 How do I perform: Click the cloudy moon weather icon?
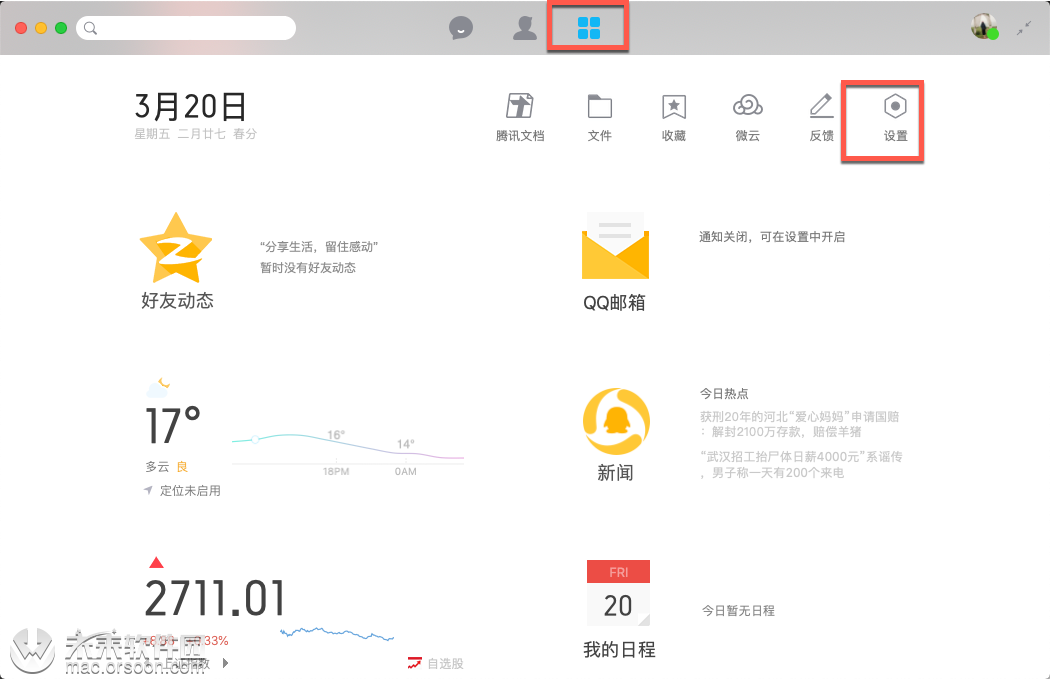(x=158, y=387)
